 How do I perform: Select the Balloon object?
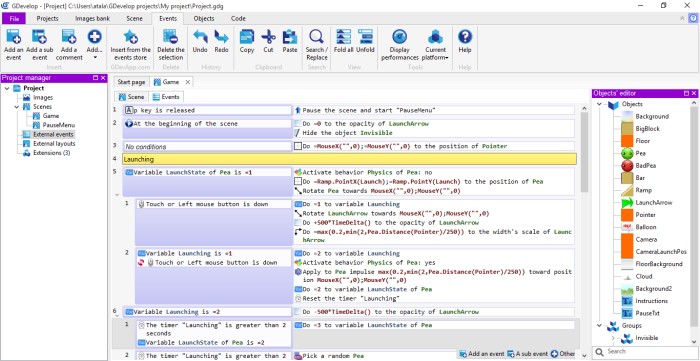tap(646, 227)
